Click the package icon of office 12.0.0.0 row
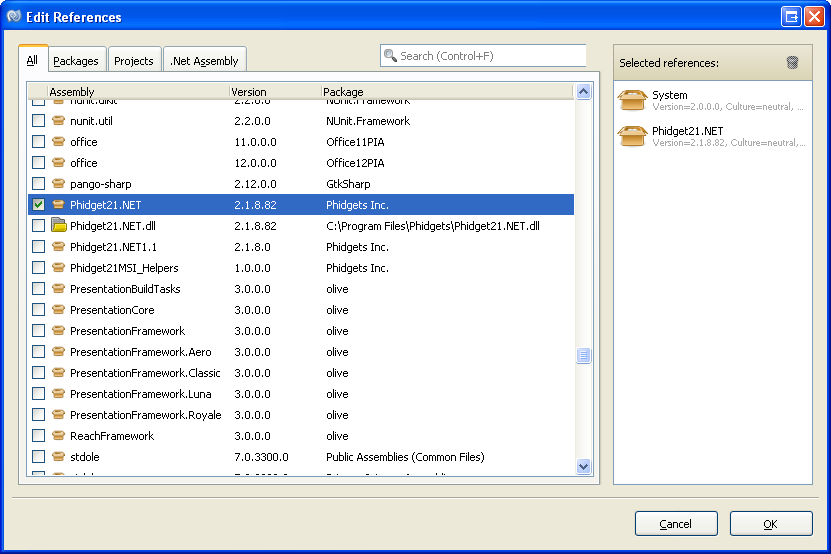Viewport: 831px width, 554px height. point(59,163)
